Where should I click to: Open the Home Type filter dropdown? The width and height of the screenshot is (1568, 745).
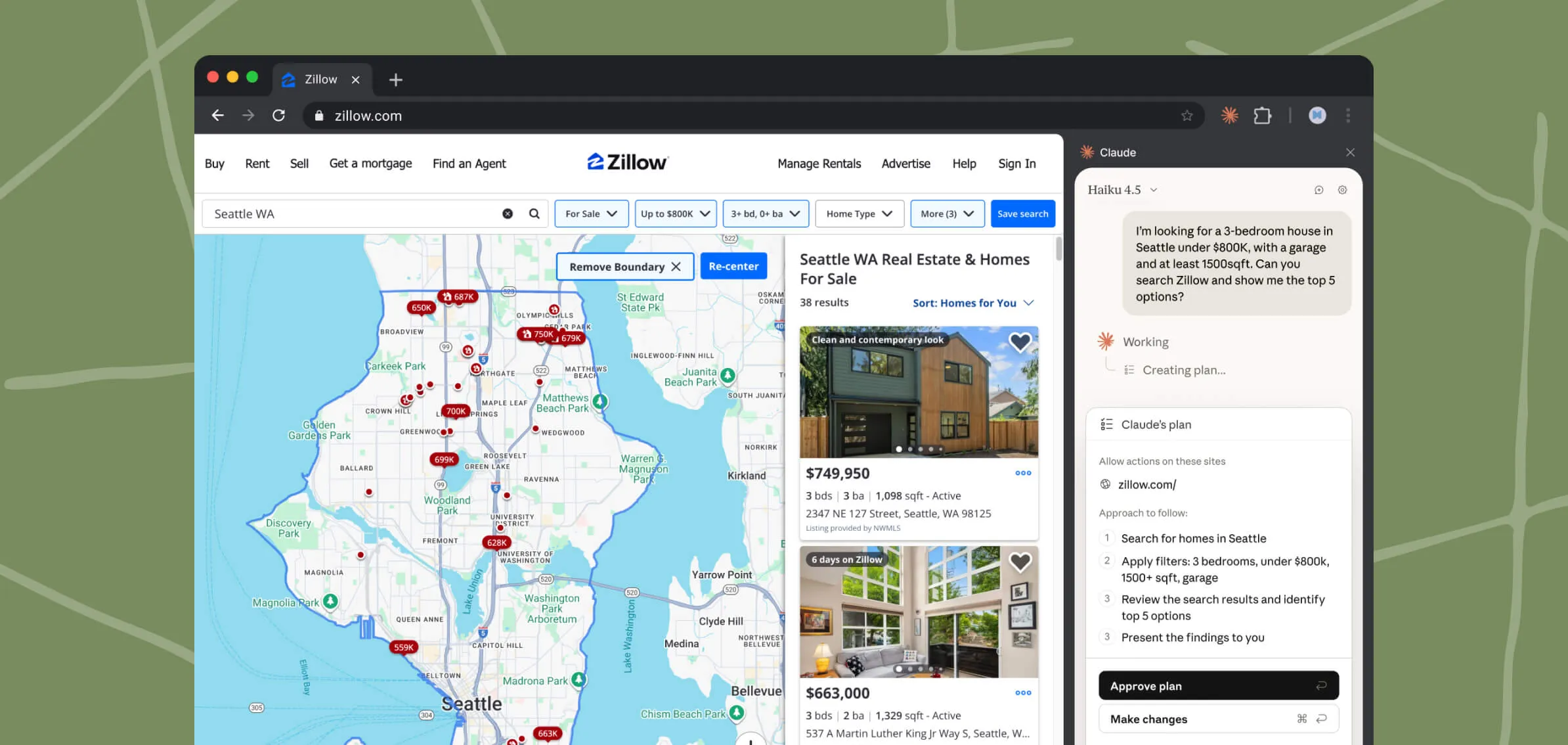859,214
